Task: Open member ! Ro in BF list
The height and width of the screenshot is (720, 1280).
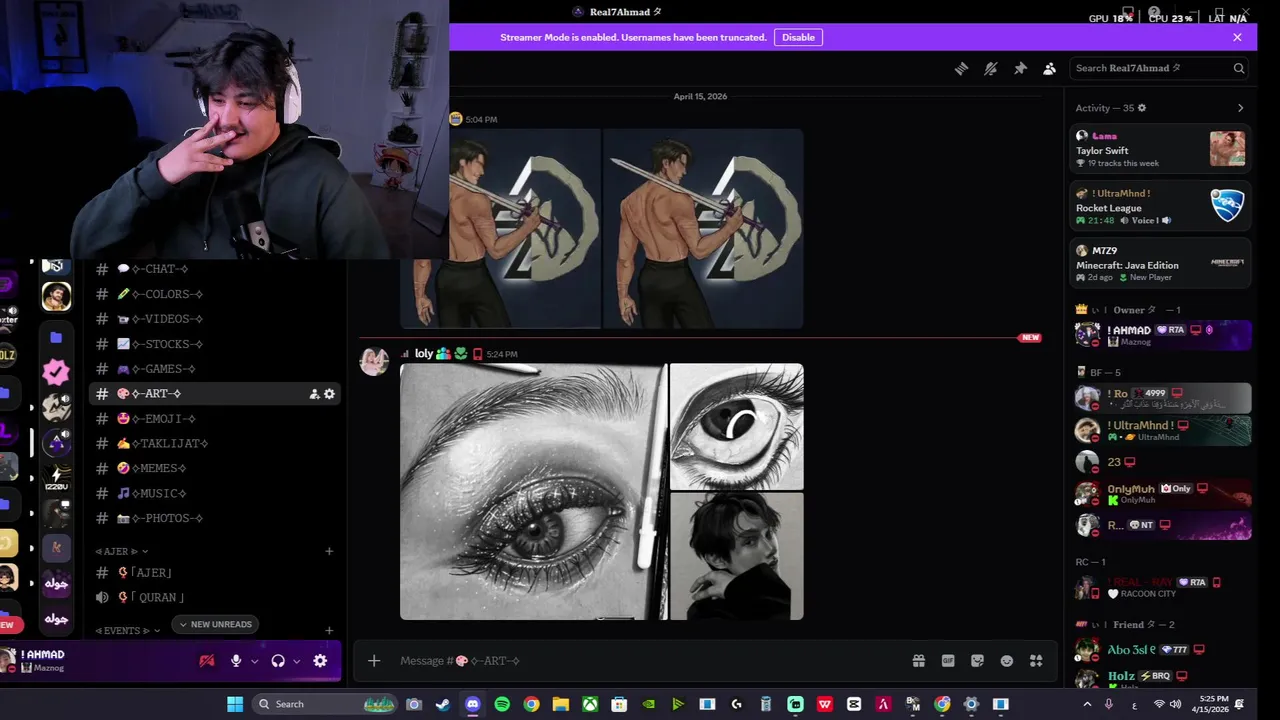Action: (x=1162, y=398)
